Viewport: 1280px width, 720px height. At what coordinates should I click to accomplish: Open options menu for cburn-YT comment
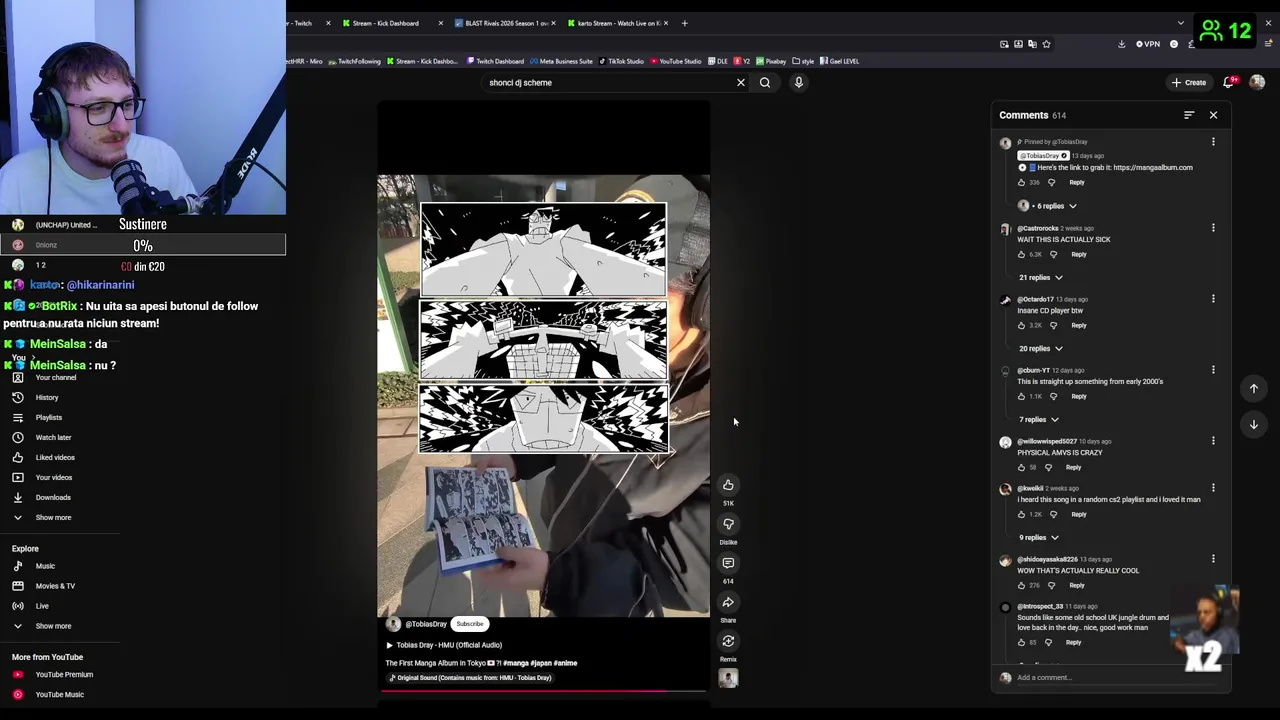1213,370
